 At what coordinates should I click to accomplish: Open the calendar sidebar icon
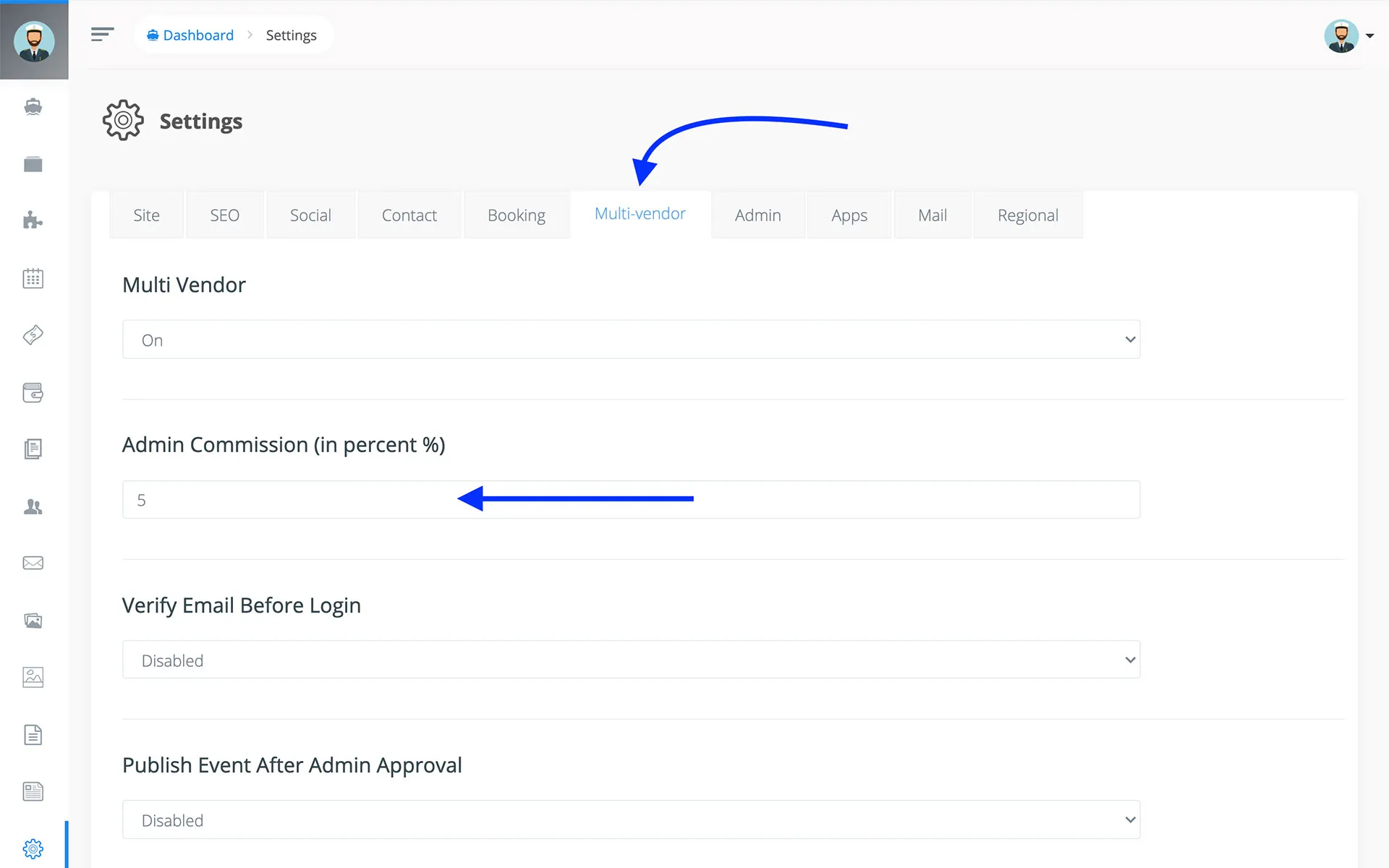coord(33,278)
